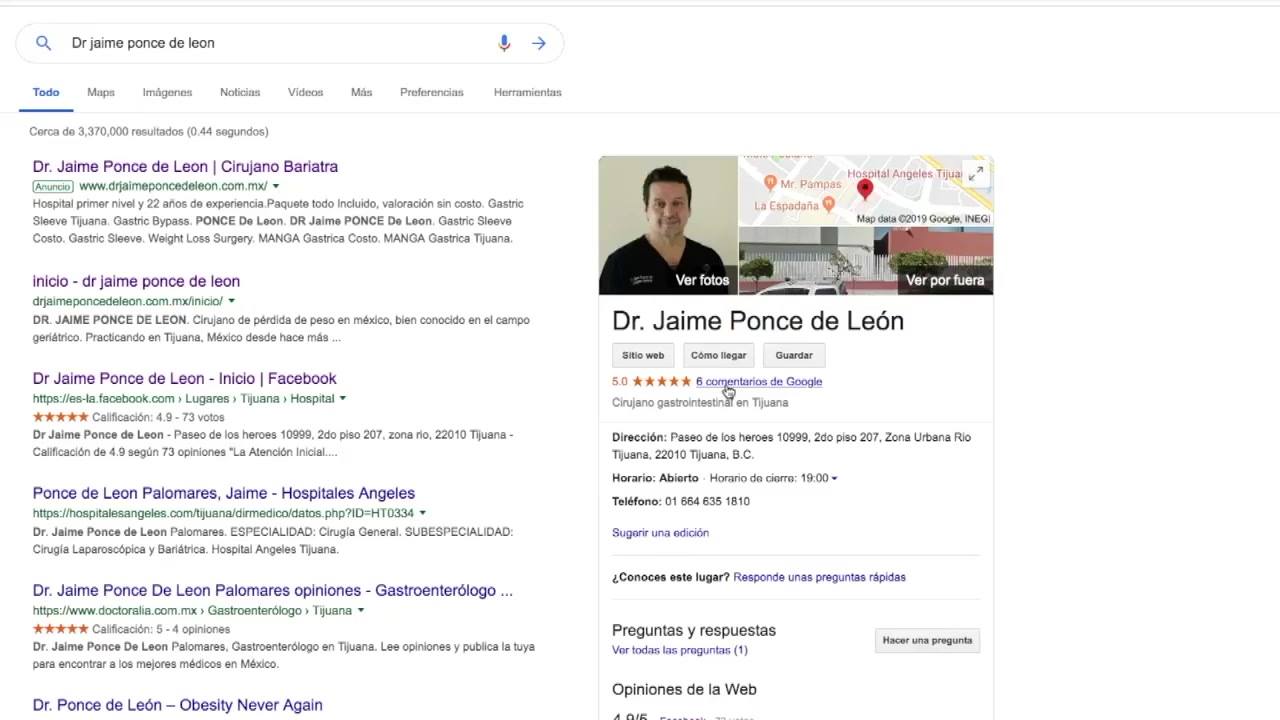1280x720 pixels.
Task: Click the 'Cirujano gastrointestinal en Tijuana' description
Action: (x=700, y=402)
